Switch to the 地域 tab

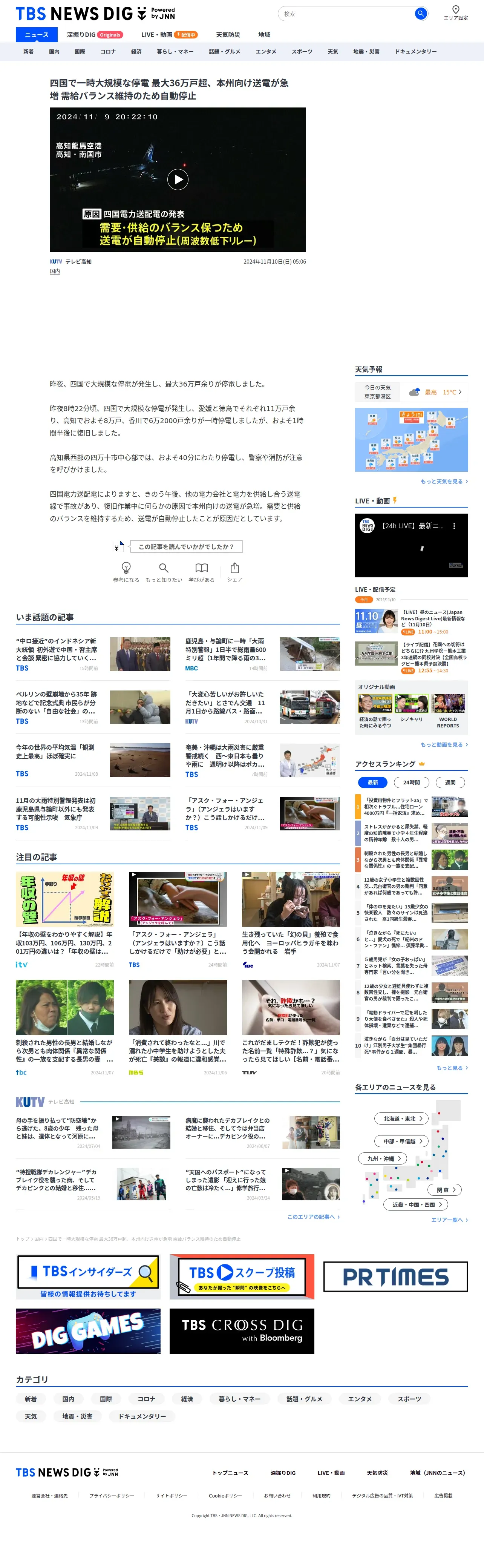264,35
